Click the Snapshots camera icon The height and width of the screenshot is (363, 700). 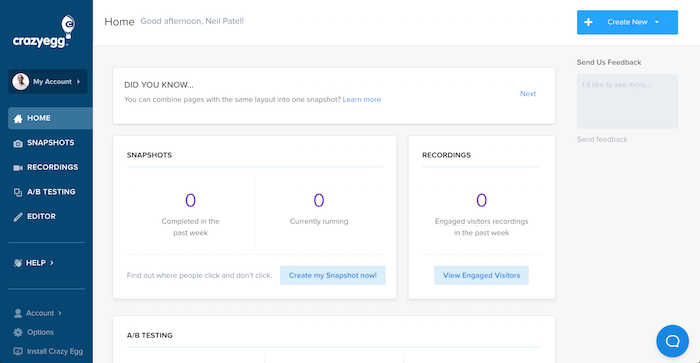(x=18, y=143)
